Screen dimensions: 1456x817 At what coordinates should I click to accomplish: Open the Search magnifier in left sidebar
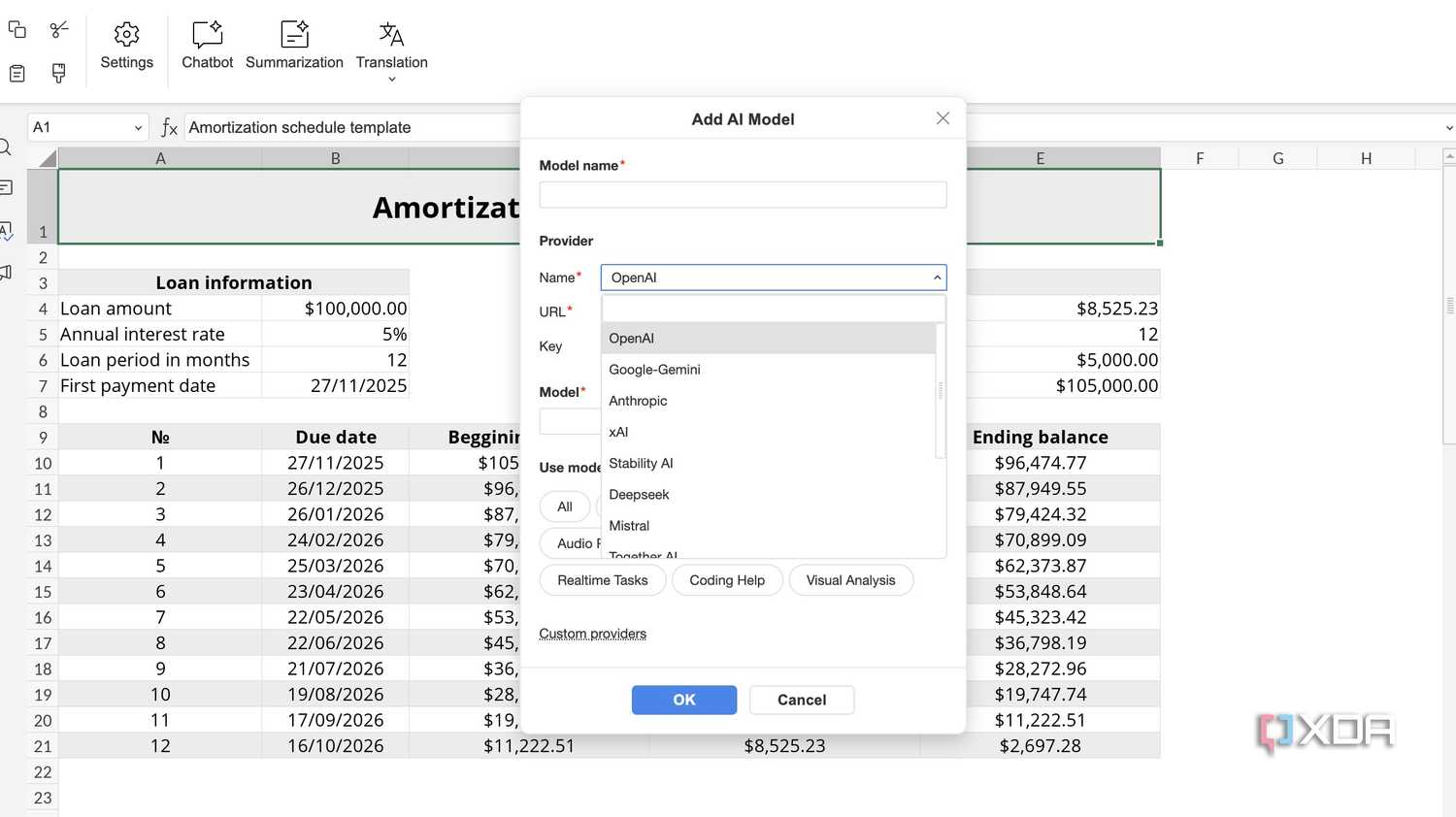pyautogui.click(x=5, y=147)
